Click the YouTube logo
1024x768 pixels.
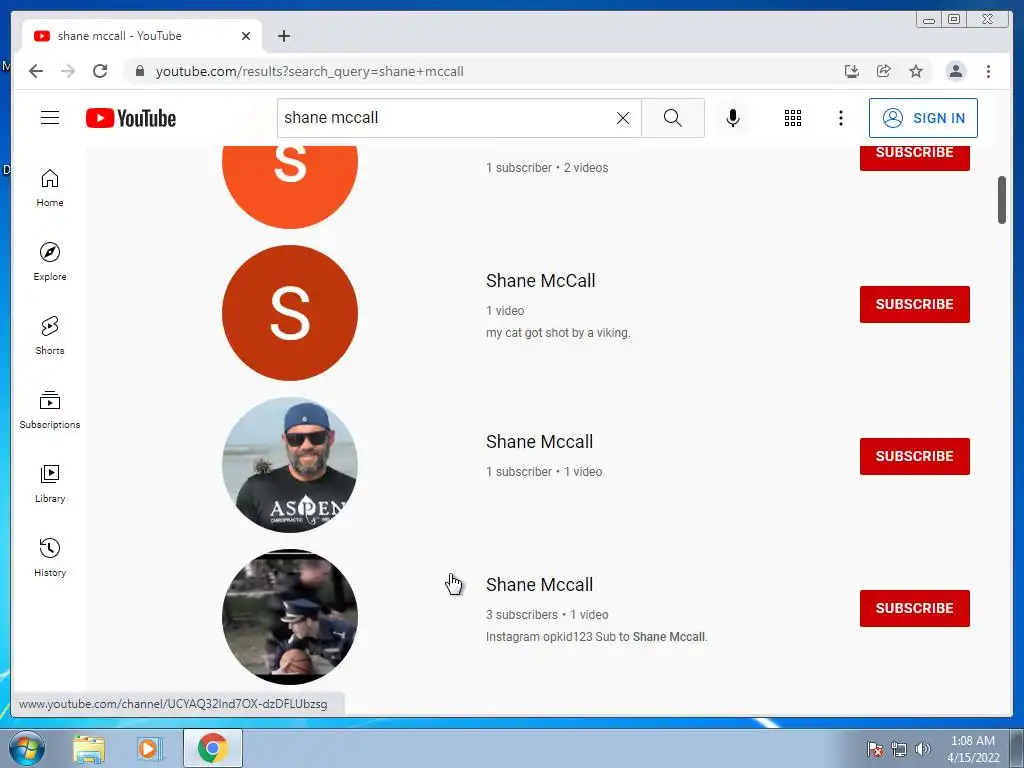(131, 118)
